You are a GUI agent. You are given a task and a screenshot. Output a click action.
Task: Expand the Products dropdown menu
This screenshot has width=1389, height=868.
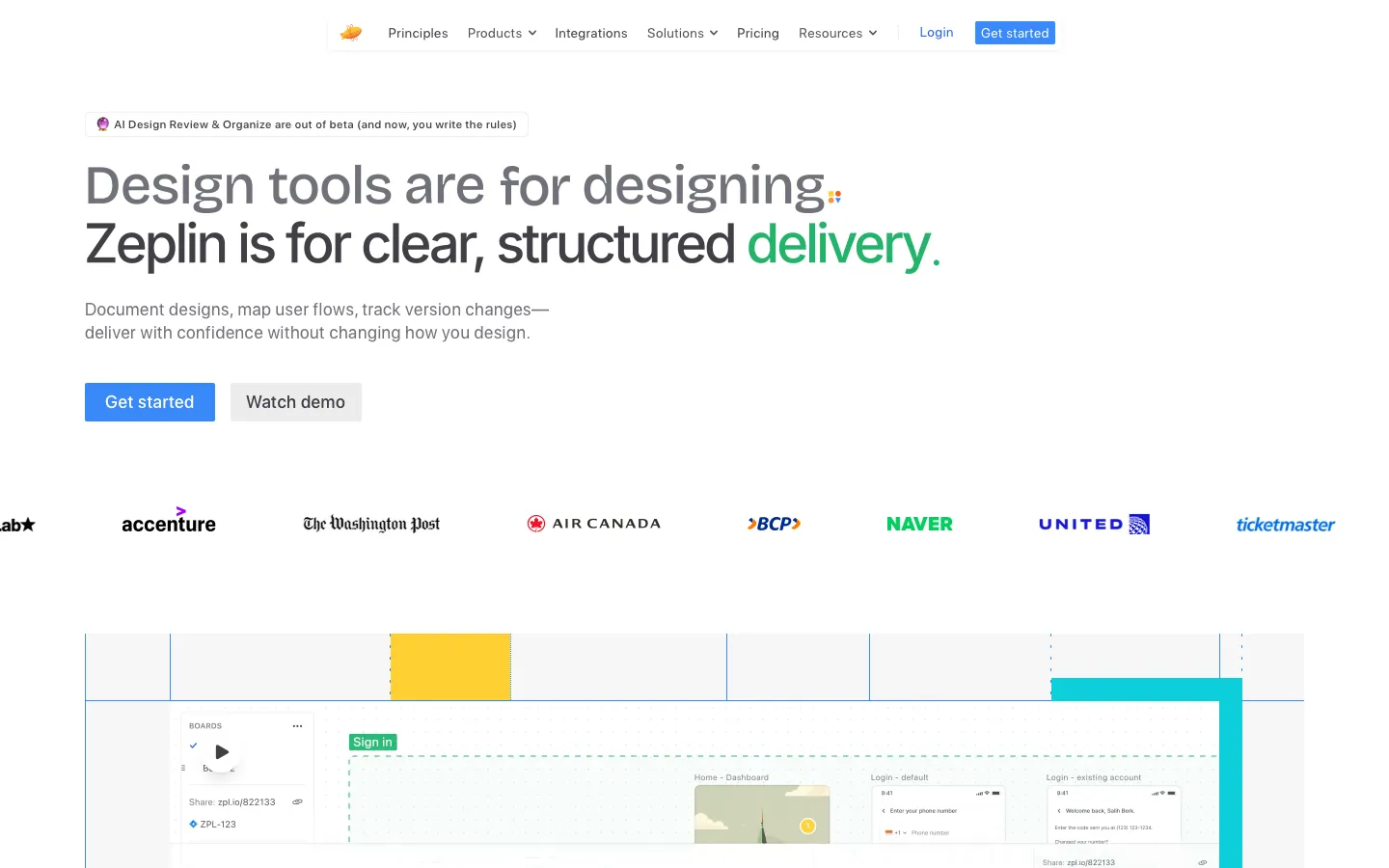pyautogui.click(x=502, y=33)
